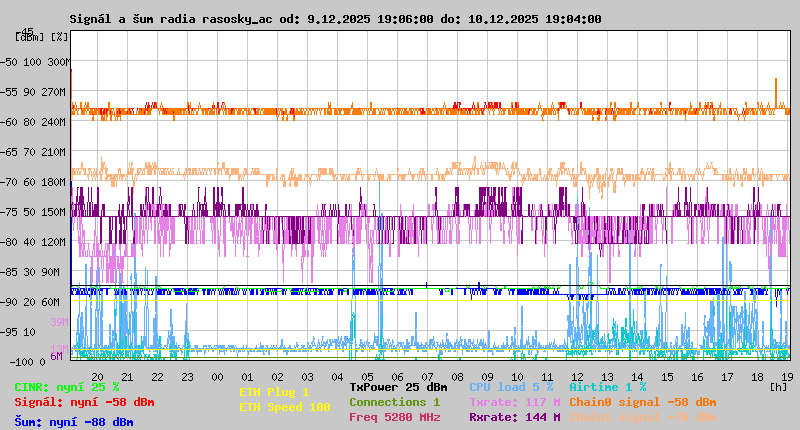Viewport: 800px width, 430px height.
Task: Click the '-75 50 150M' y-axis label
Action: (x=33, y=212)
